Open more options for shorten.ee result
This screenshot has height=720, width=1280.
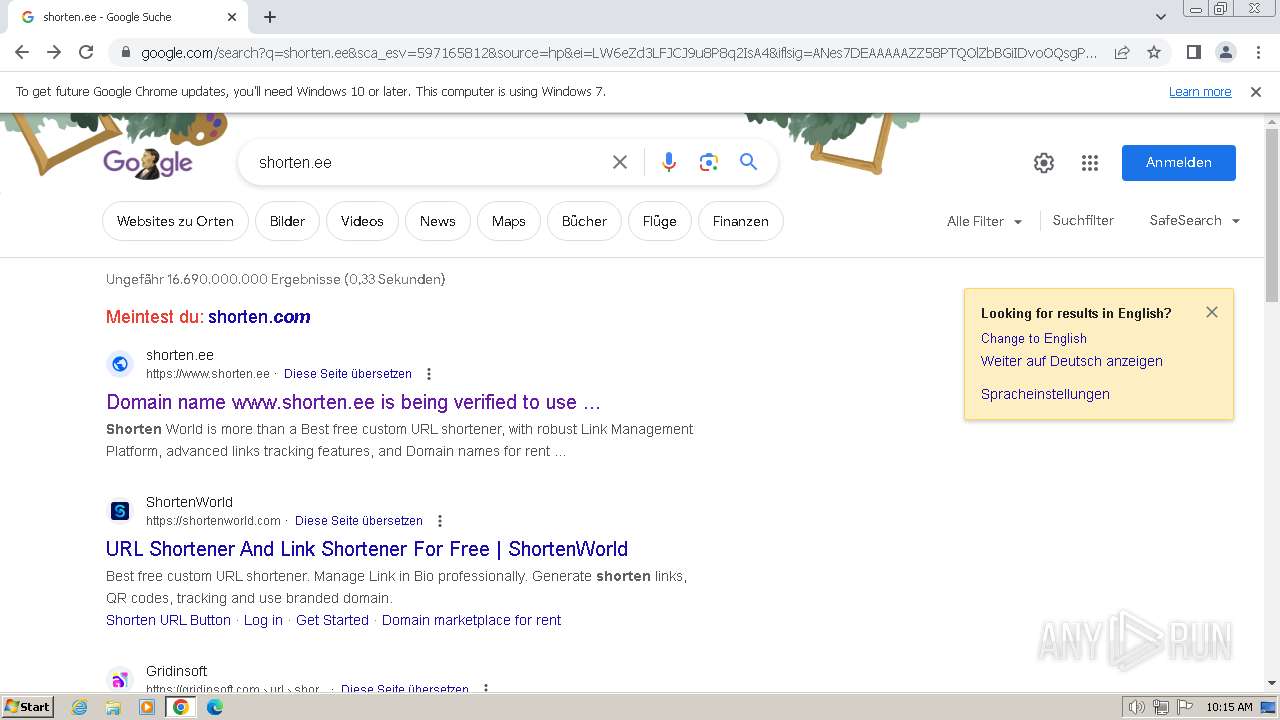coord(429,374)
